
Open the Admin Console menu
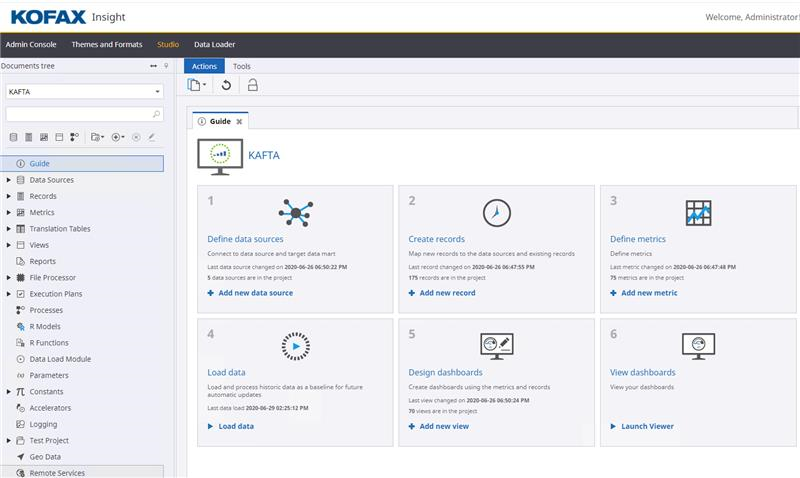coord(31,44)
